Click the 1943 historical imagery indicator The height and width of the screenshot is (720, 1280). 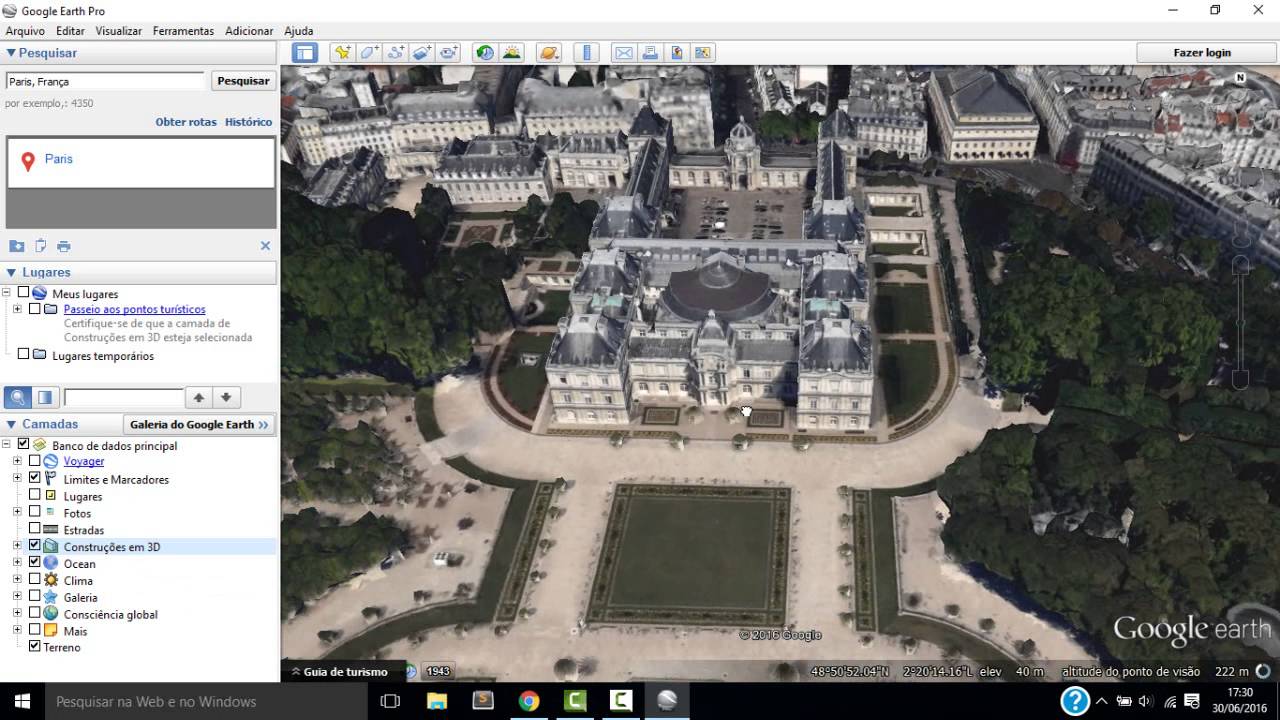[x=438, y=672]
